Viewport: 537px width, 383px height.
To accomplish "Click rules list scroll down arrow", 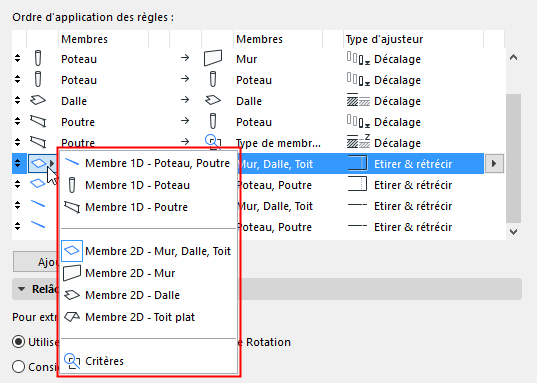I will [x=513, y=232].
